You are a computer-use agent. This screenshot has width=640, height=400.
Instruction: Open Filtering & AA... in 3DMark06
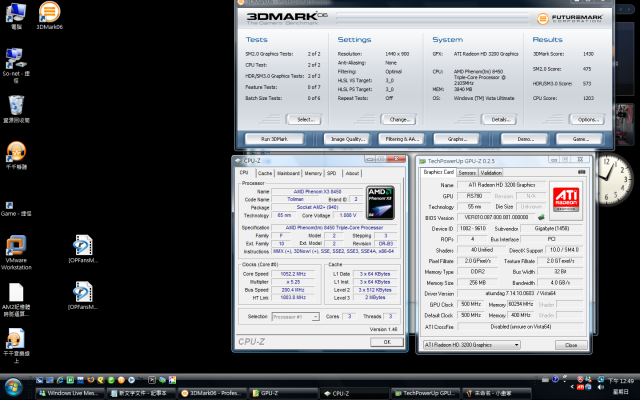402,139
